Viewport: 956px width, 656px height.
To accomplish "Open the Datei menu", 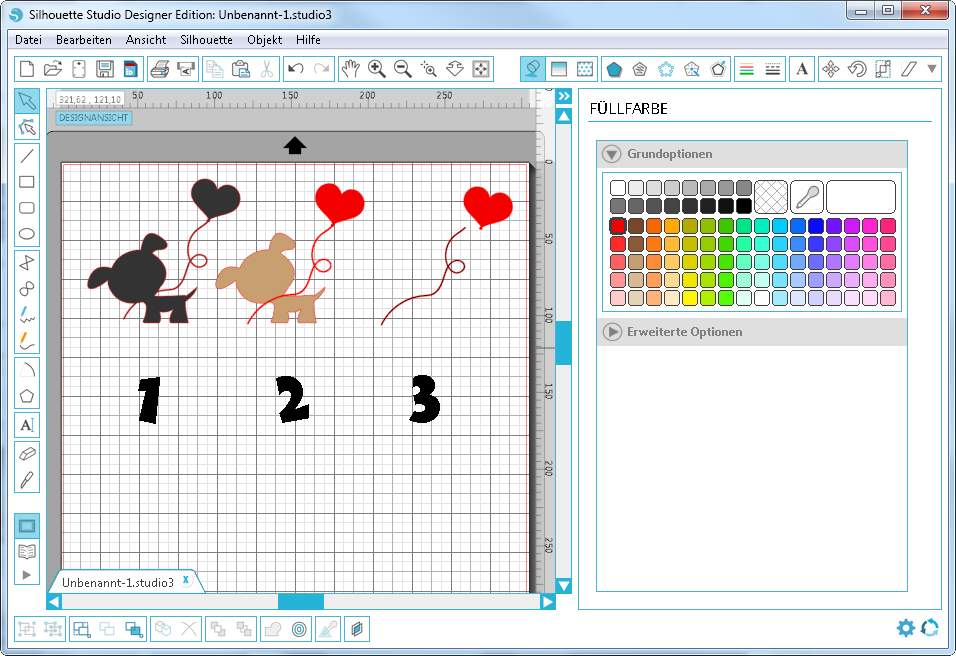I will click(28, 40).
